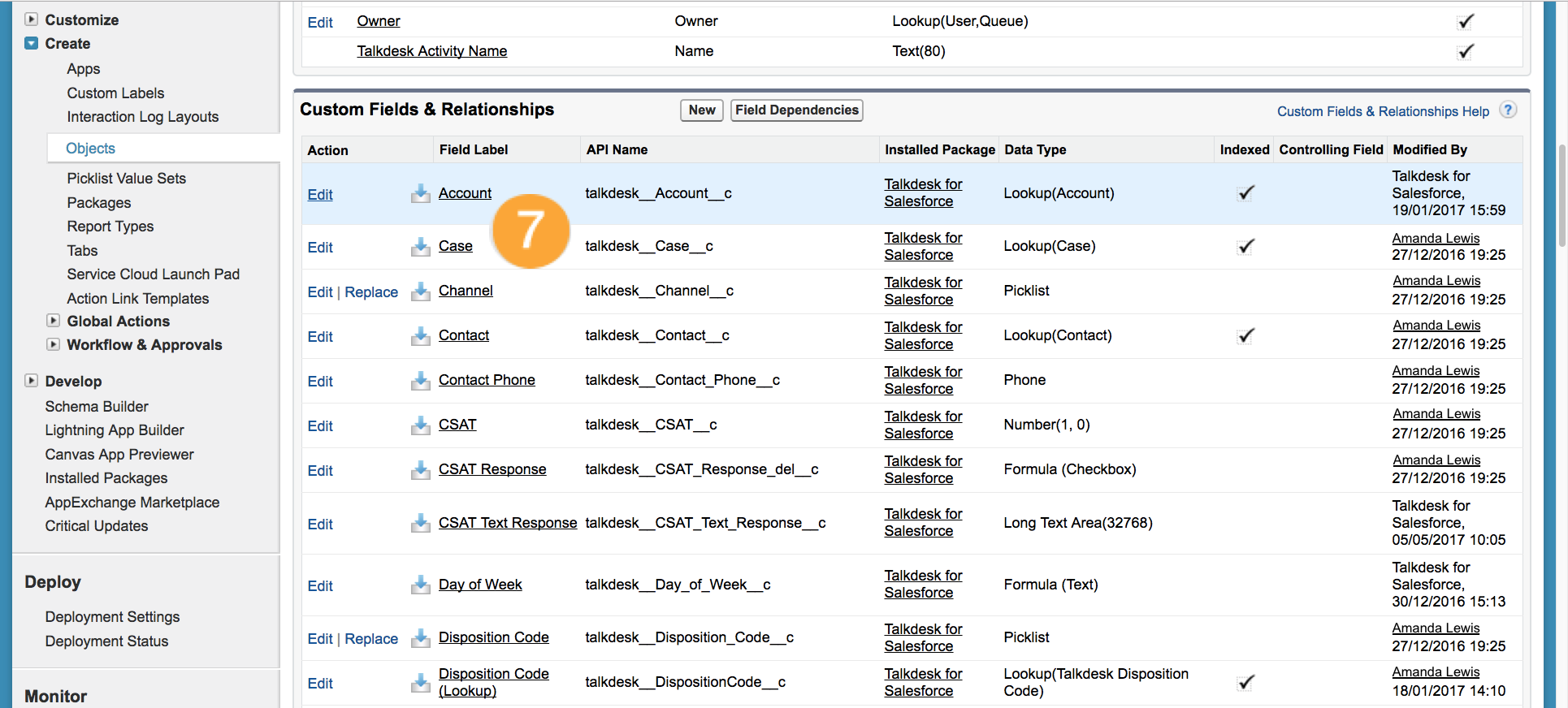Click the download icon in CSAT Text Response row

pyautogui.click(x=420, y=523)
